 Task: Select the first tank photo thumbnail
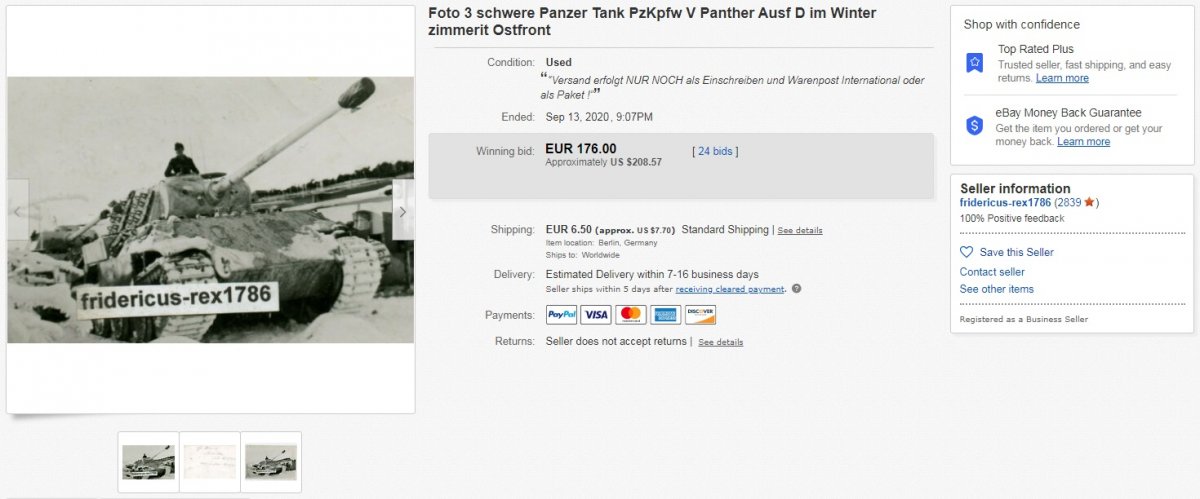tap(148, 462)
